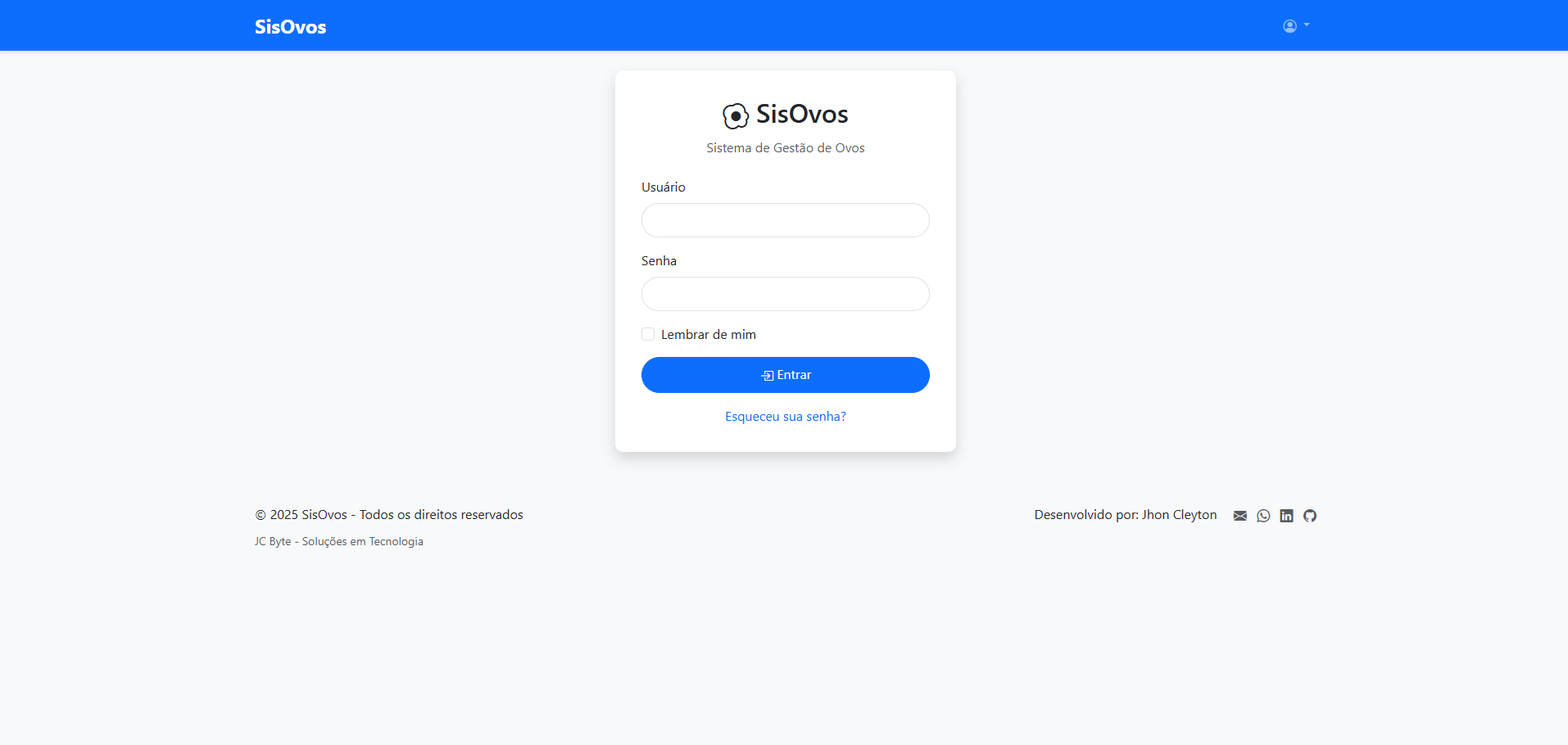Click JC Byte - Soluções em Tecnologia text
The width and height of the screenshot is (1568, 745).
[x=338, y=542]
